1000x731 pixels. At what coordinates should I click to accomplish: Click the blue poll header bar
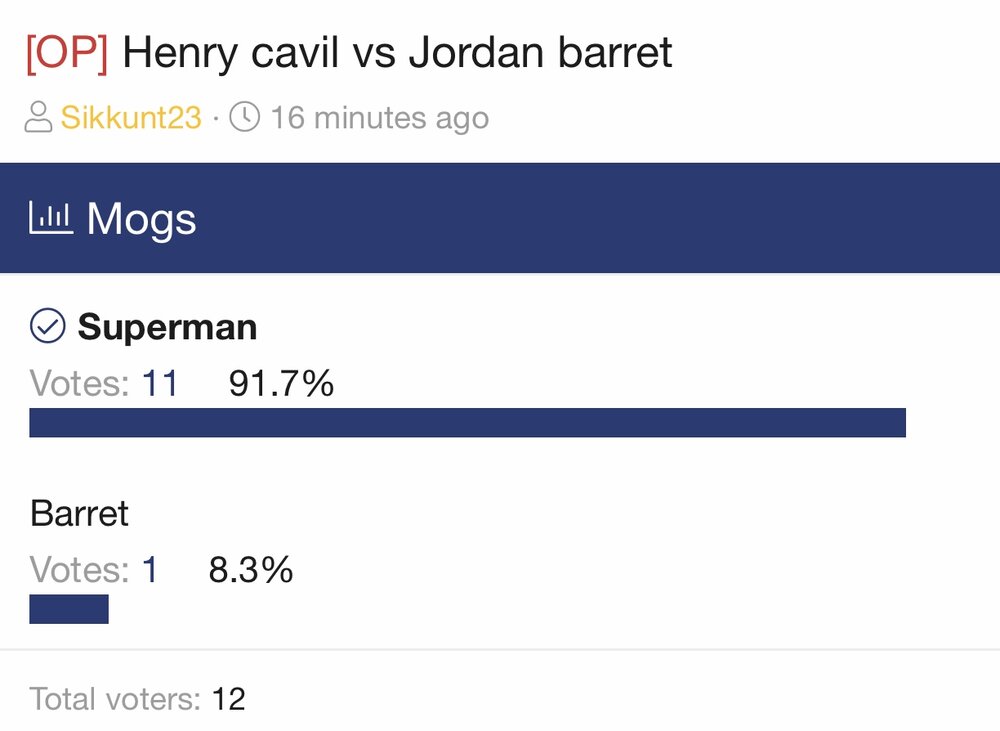(x=600, y=218)
